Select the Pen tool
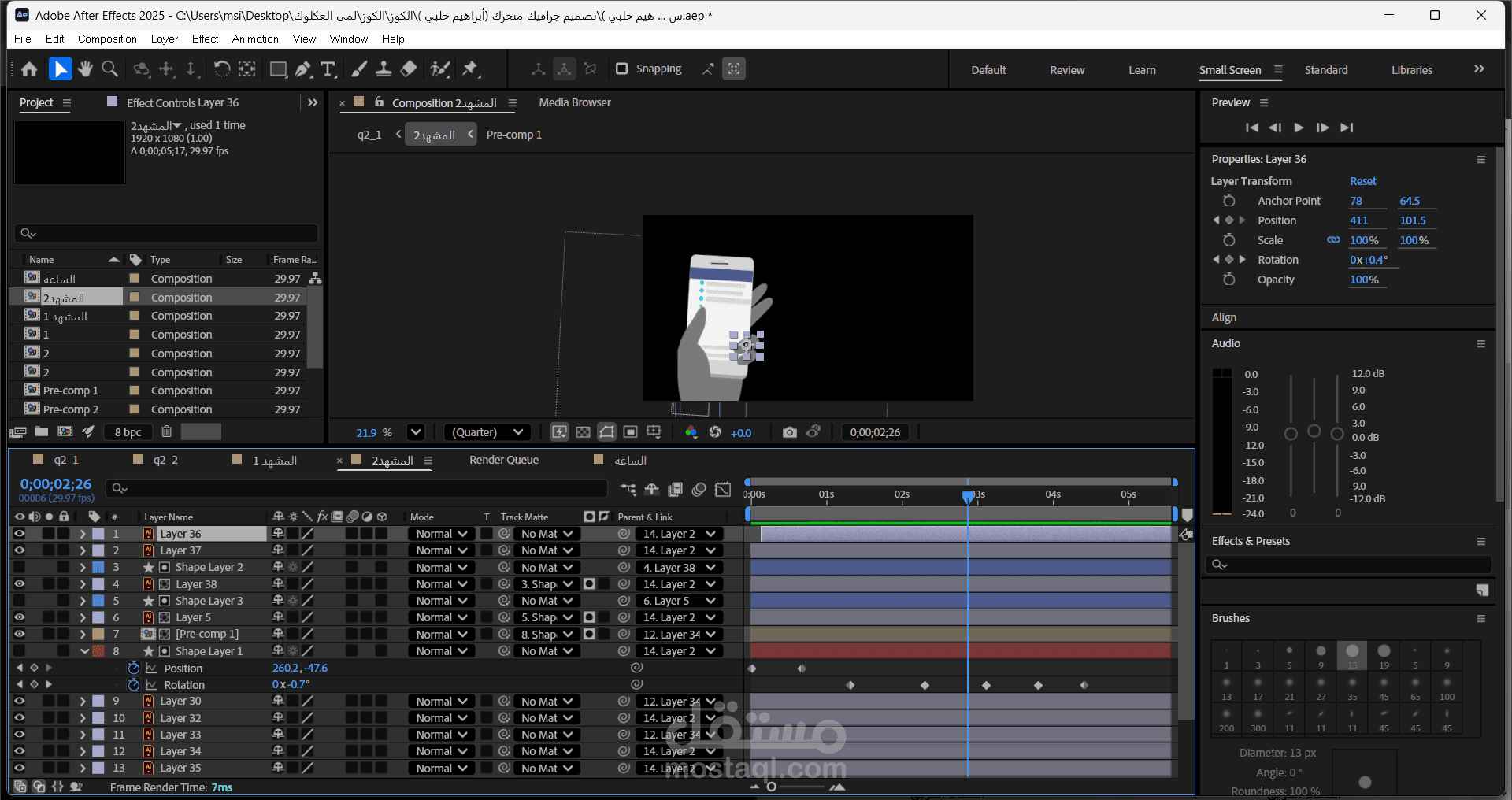 (303, 69)
